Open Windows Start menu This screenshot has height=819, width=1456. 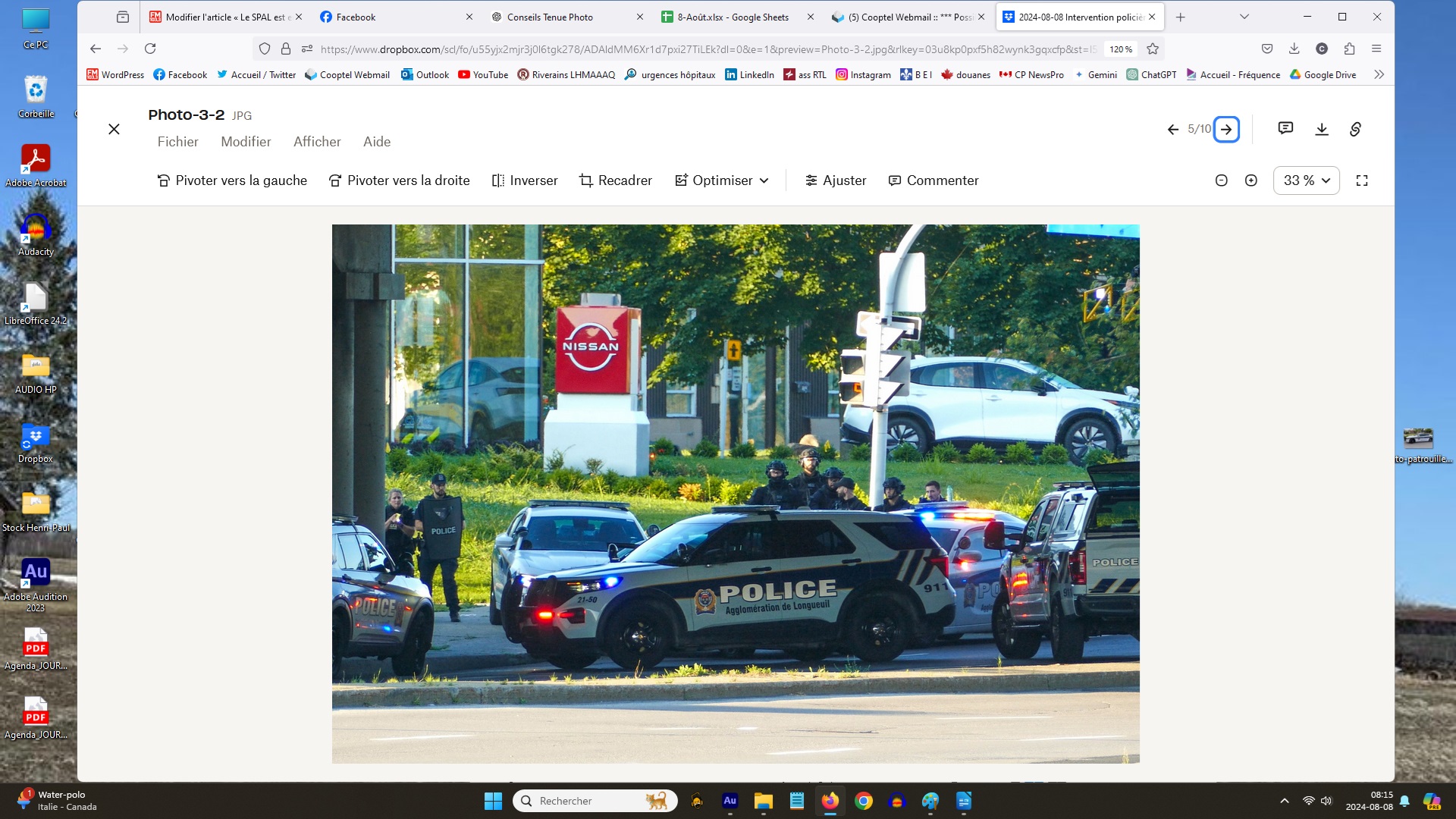pos(493,801)
